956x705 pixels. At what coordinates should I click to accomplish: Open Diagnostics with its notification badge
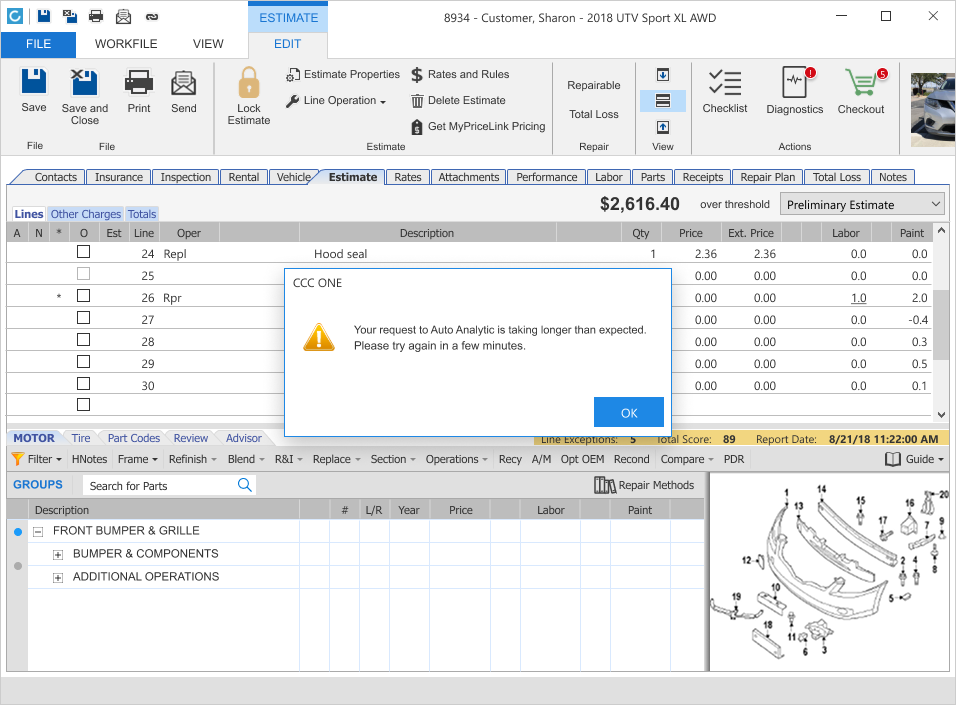(x=793, y=90)
